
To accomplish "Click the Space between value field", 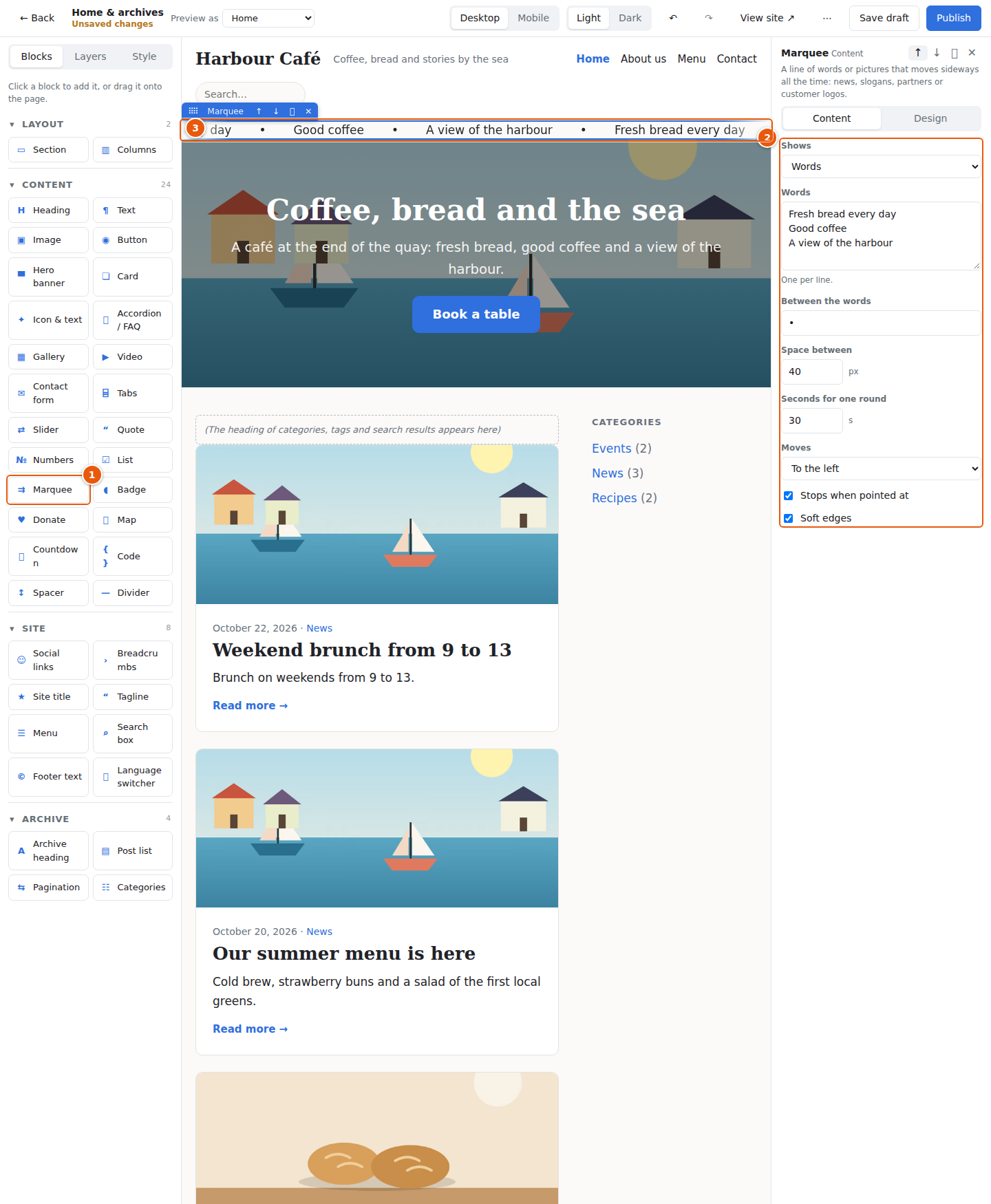I will (x=812, y=372).
